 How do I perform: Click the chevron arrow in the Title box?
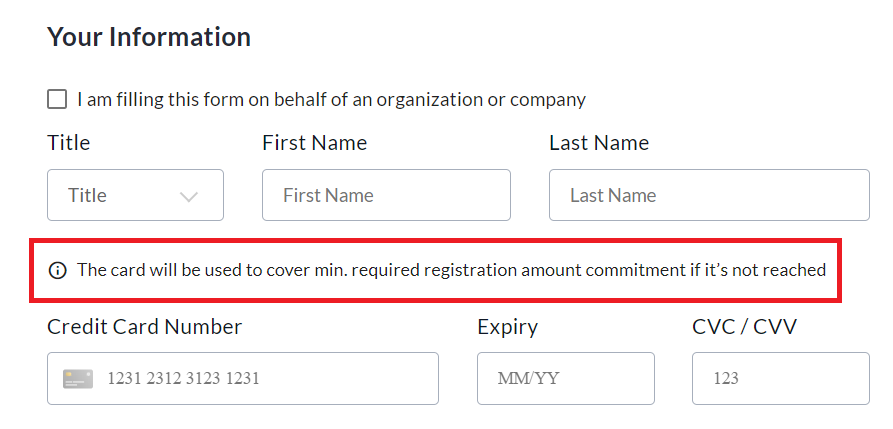[x=189, y=196]
